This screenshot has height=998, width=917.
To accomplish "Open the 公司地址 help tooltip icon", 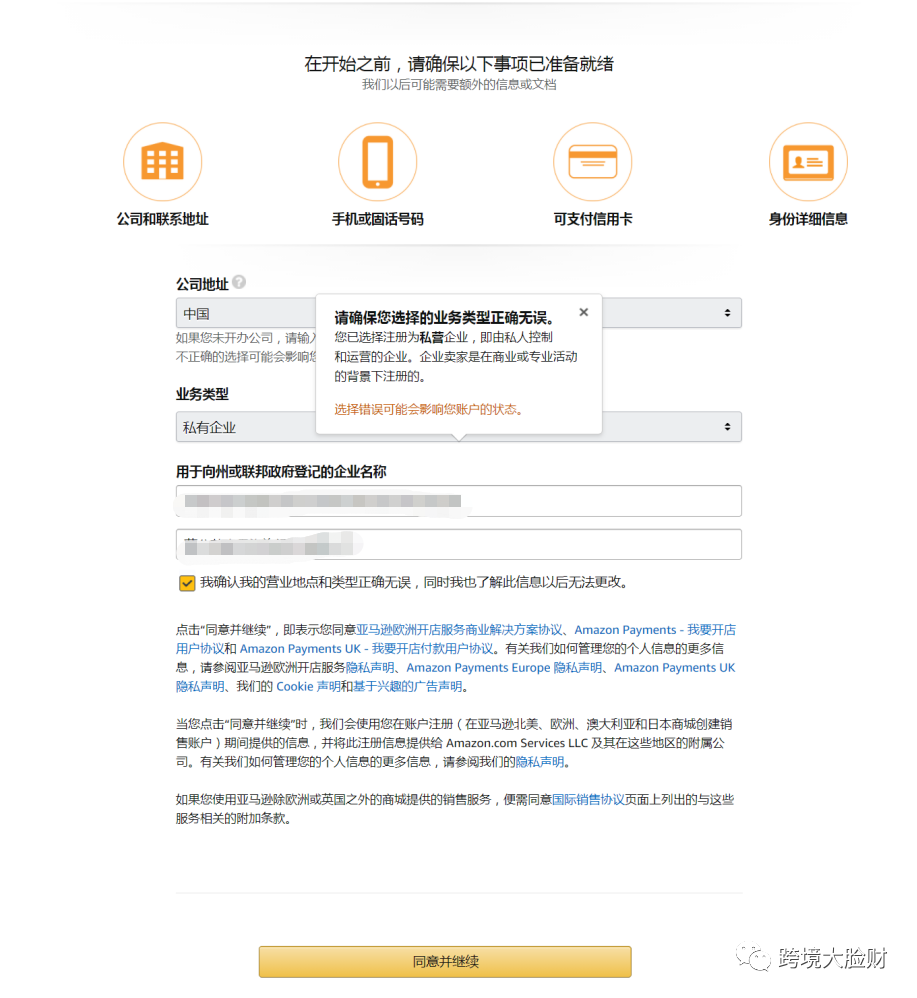I will coord(239,282).
